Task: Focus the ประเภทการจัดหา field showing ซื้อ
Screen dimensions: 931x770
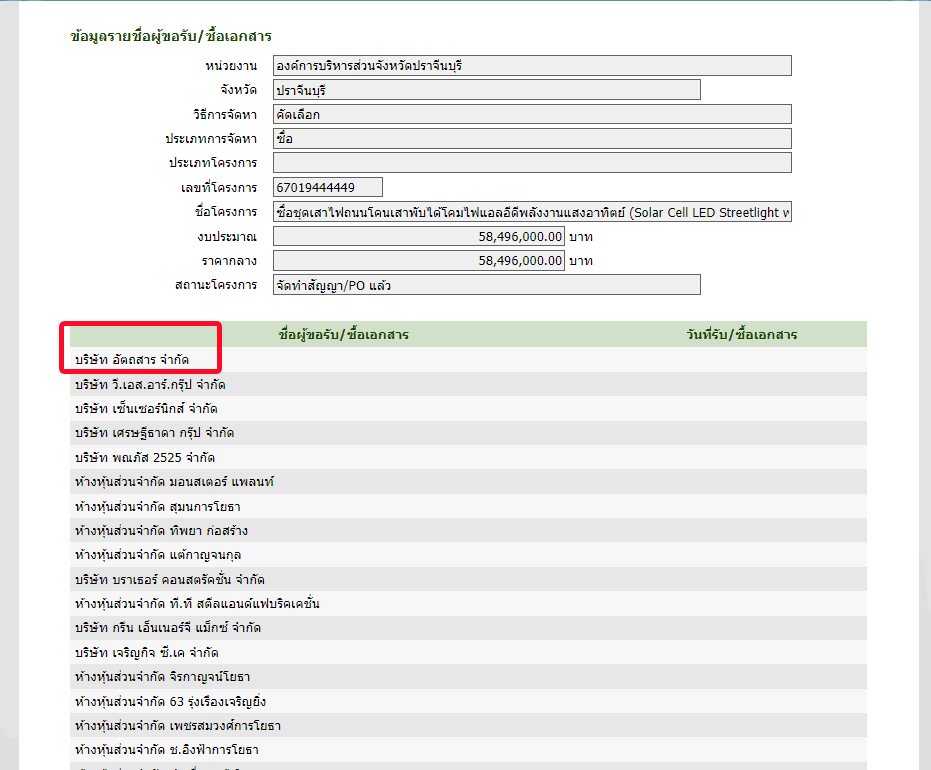Action: [531, 138]
